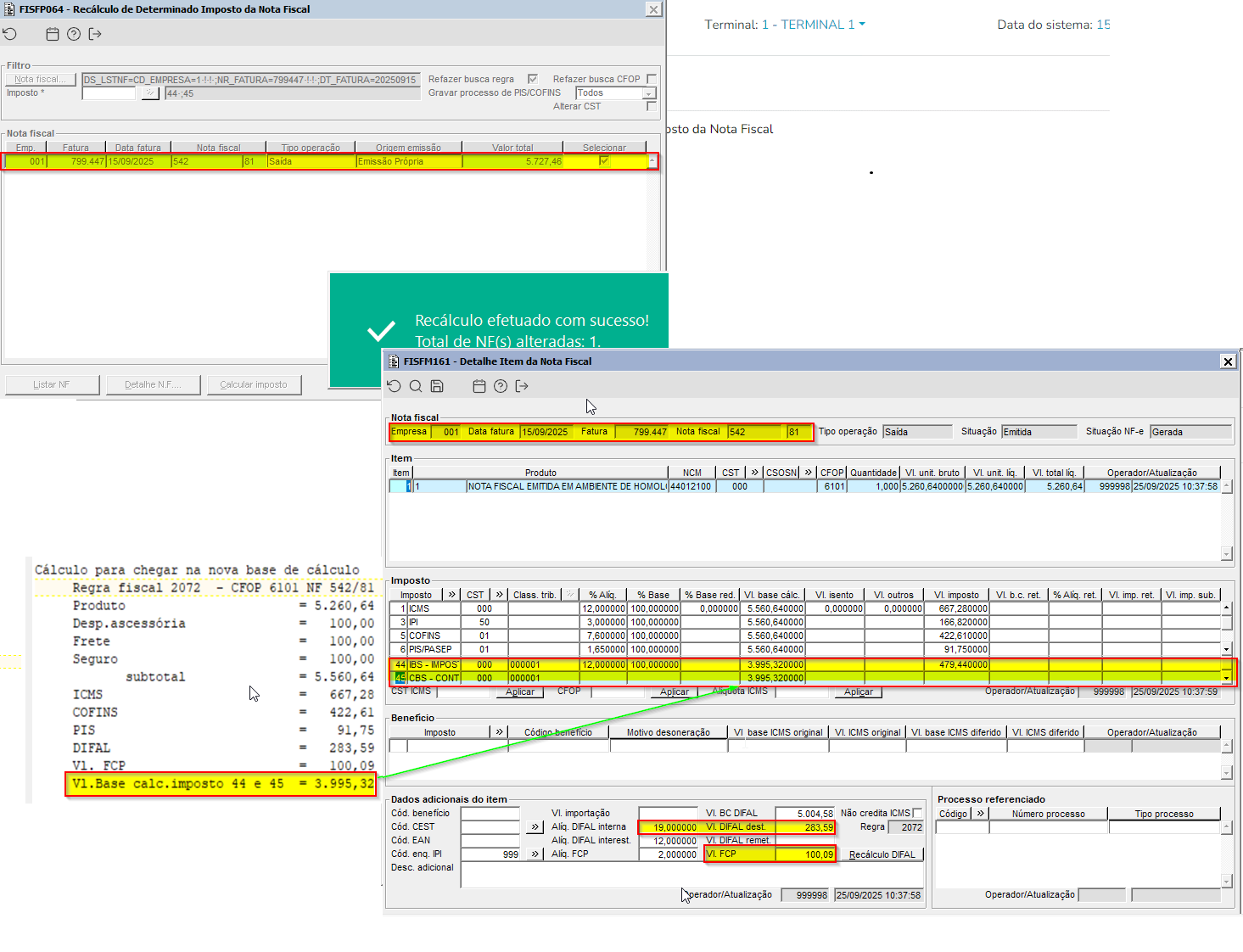Screen dimensions: 1243x952
Task: Click the Vl. importação input field
Action: pyautogui.click(x=669, y=813)
